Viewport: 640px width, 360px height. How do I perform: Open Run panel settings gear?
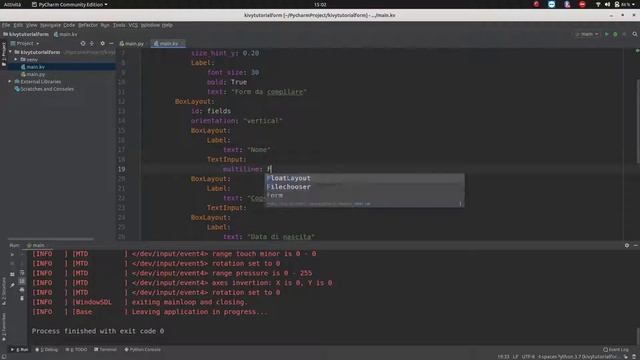(627, 245)
